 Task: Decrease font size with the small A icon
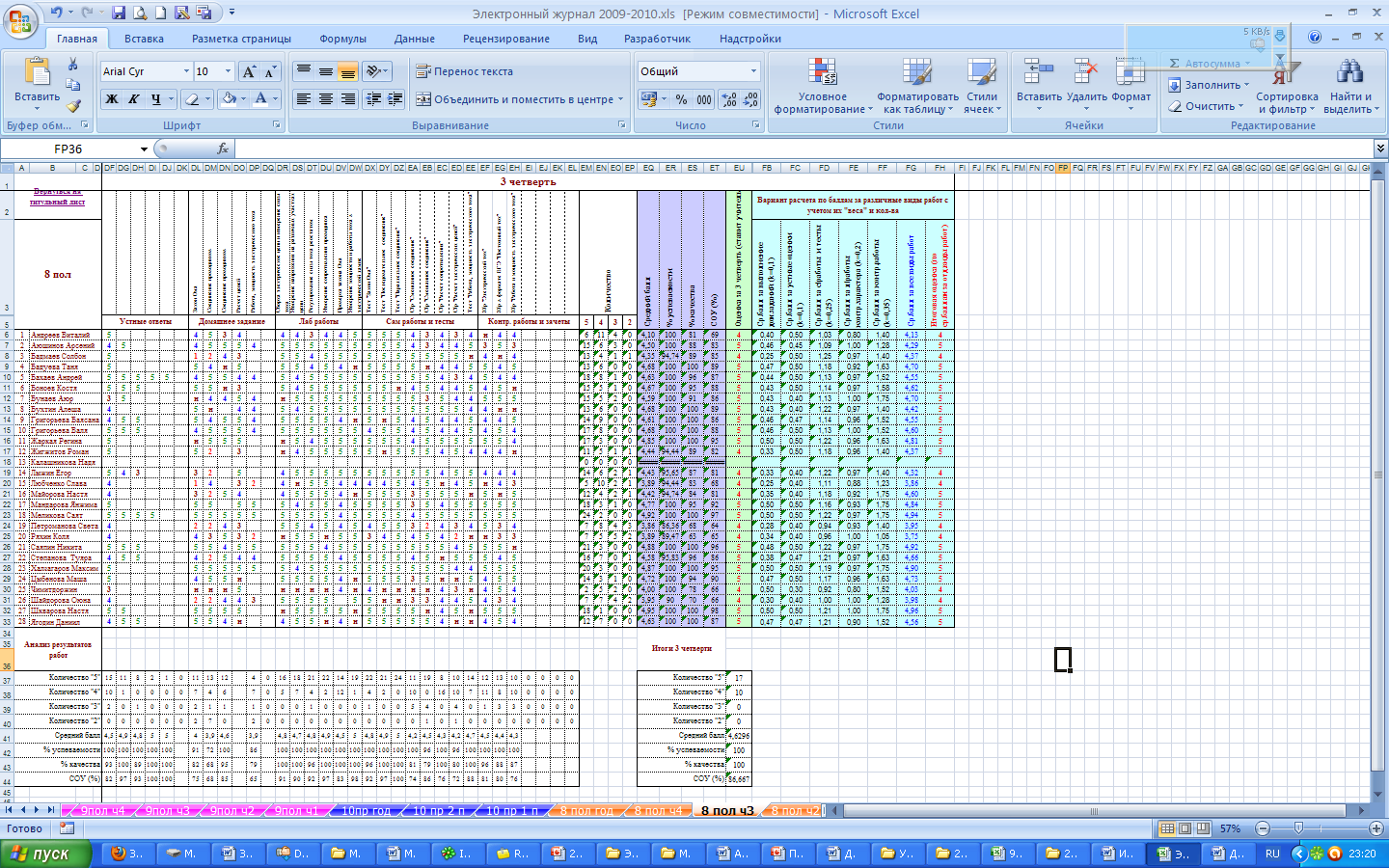270,71
